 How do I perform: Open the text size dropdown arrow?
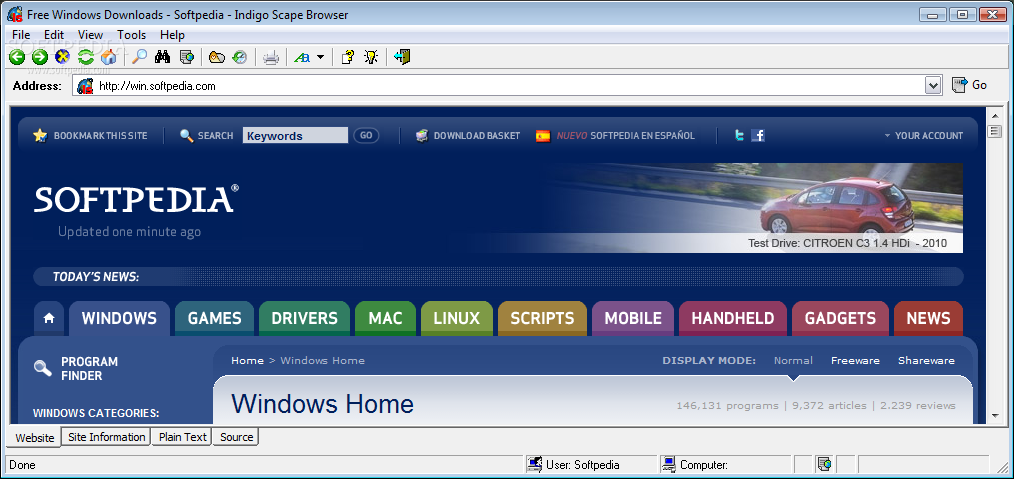tap(320, 58)
